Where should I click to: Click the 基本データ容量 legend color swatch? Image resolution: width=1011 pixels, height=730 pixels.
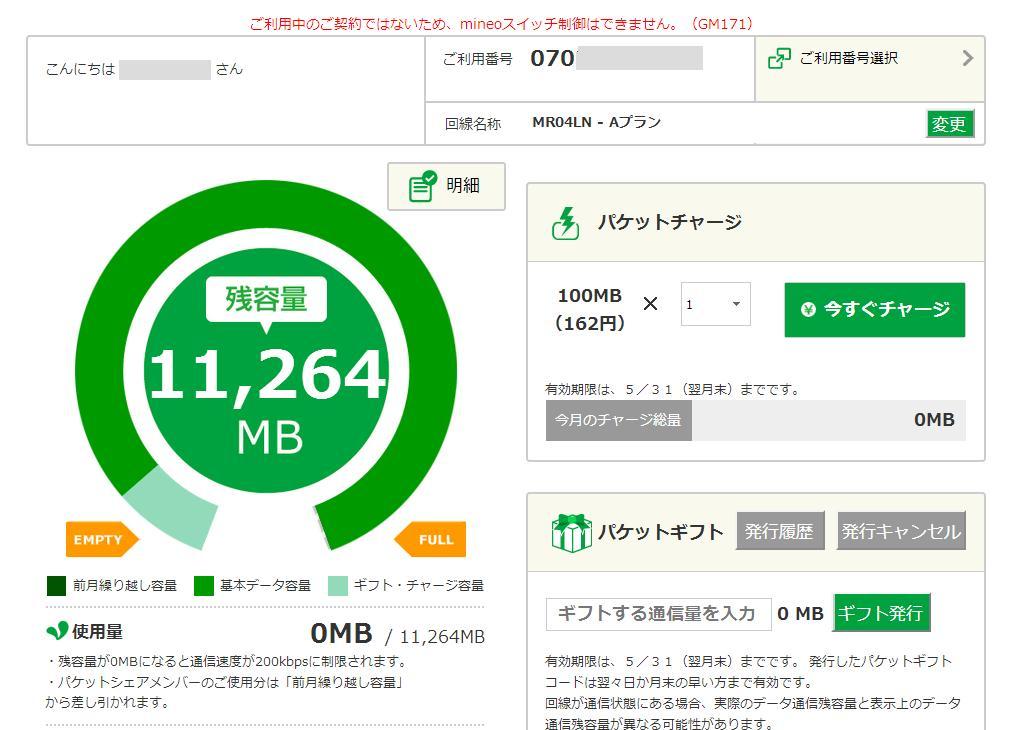[x=204, y=585]
